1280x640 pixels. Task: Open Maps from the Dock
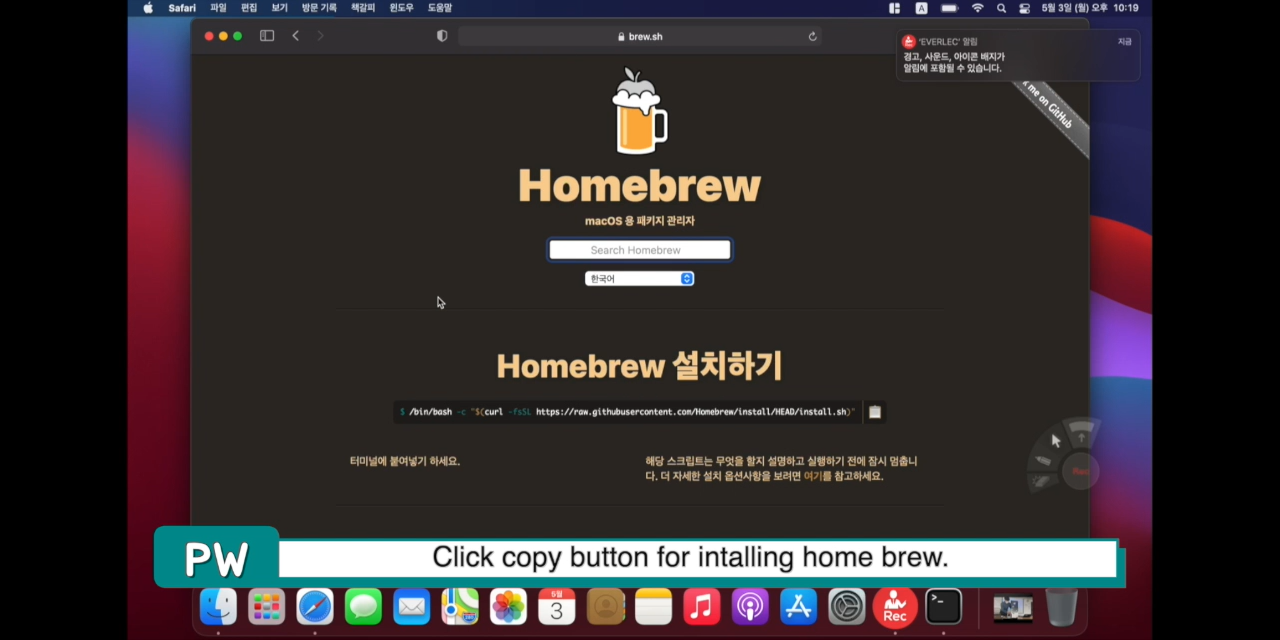pos(460,606)
